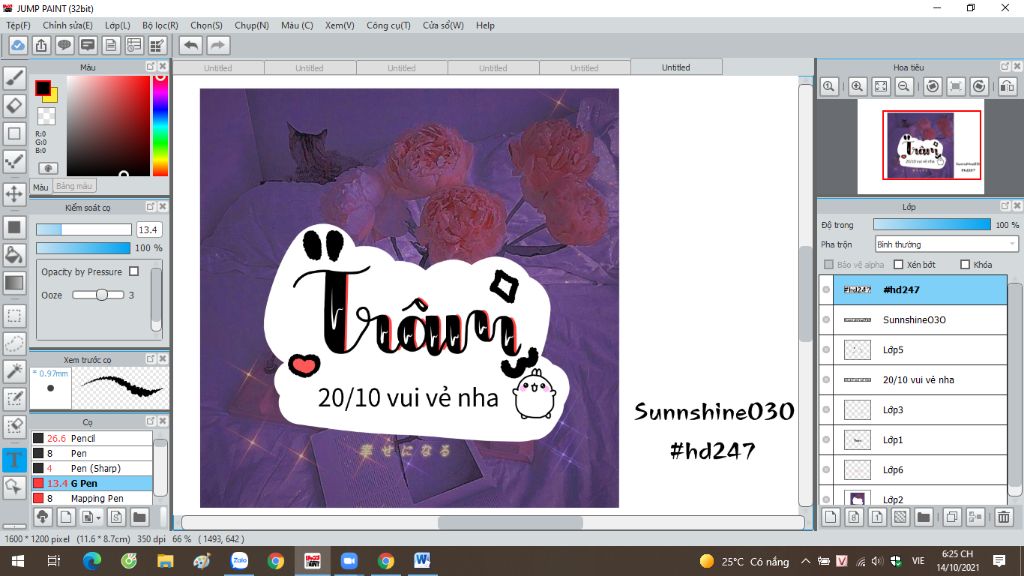Viewport: 1024px width, 576px height.
Task: Click the cloud save icon
Action: pos(18,45)
